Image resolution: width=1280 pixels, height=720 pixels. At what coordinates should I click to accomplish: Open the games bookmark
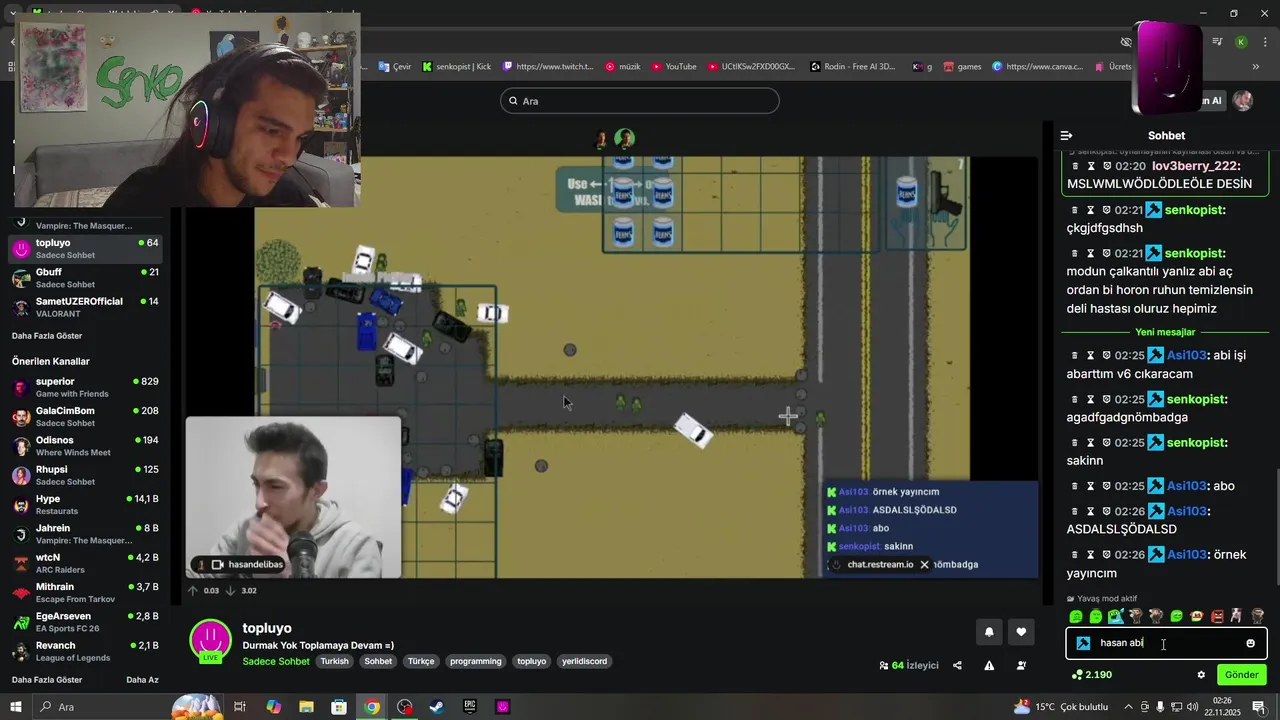tap(962, 67)
